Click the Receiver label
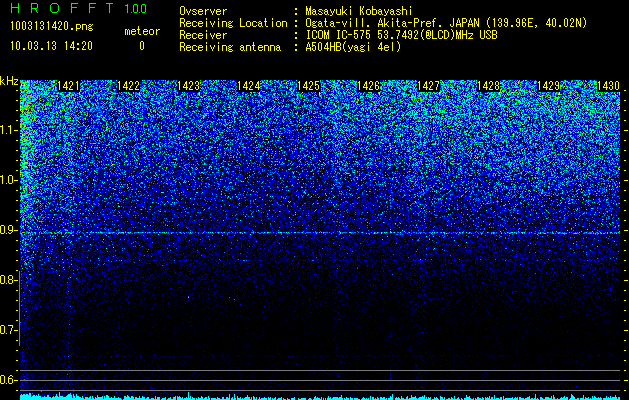 coord(203,35)
